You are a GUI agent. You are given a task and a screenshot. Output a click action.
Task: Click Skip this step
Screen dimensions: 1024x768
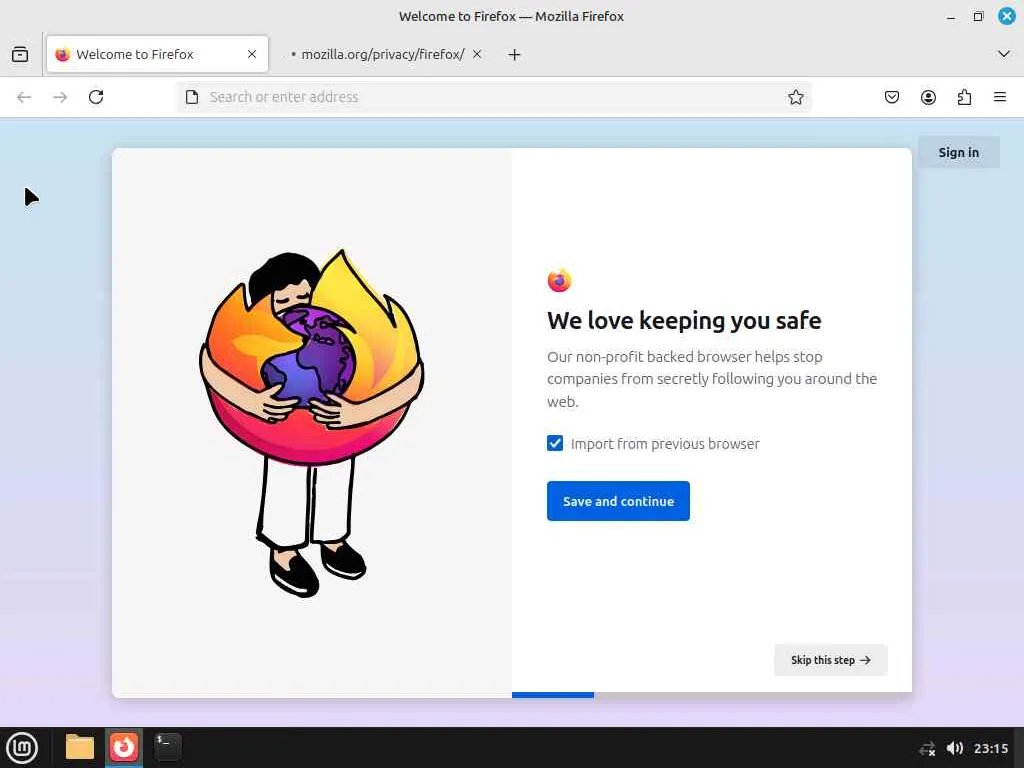831,660
